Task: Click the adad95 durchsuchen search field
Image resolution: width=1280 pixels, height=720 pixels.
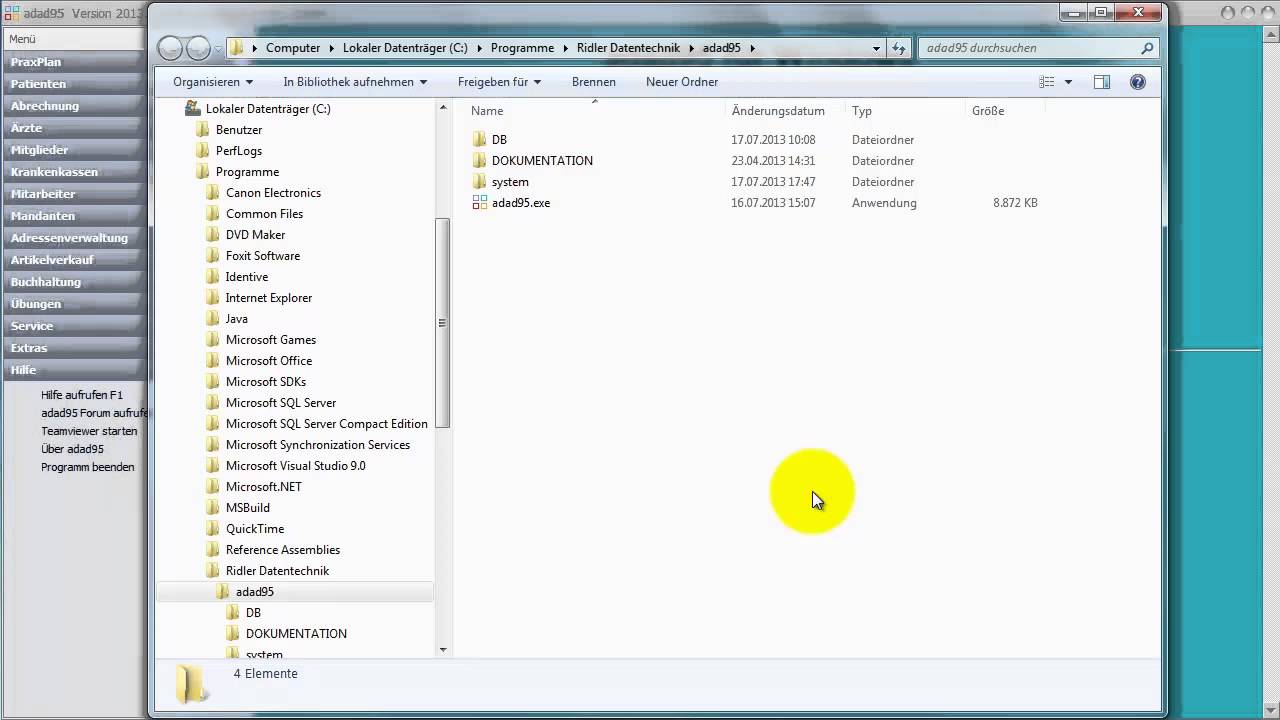Action: tap(1030, 48)
